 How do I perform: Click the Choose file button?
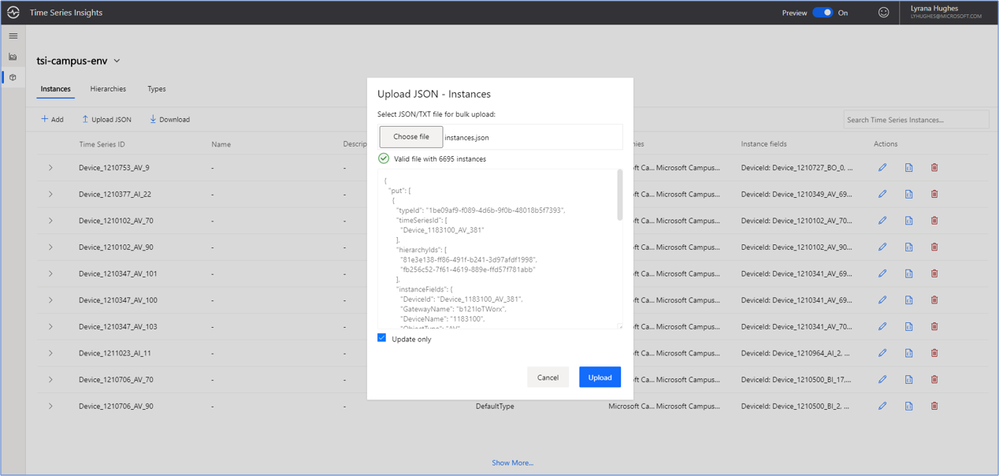coord(411,136)
